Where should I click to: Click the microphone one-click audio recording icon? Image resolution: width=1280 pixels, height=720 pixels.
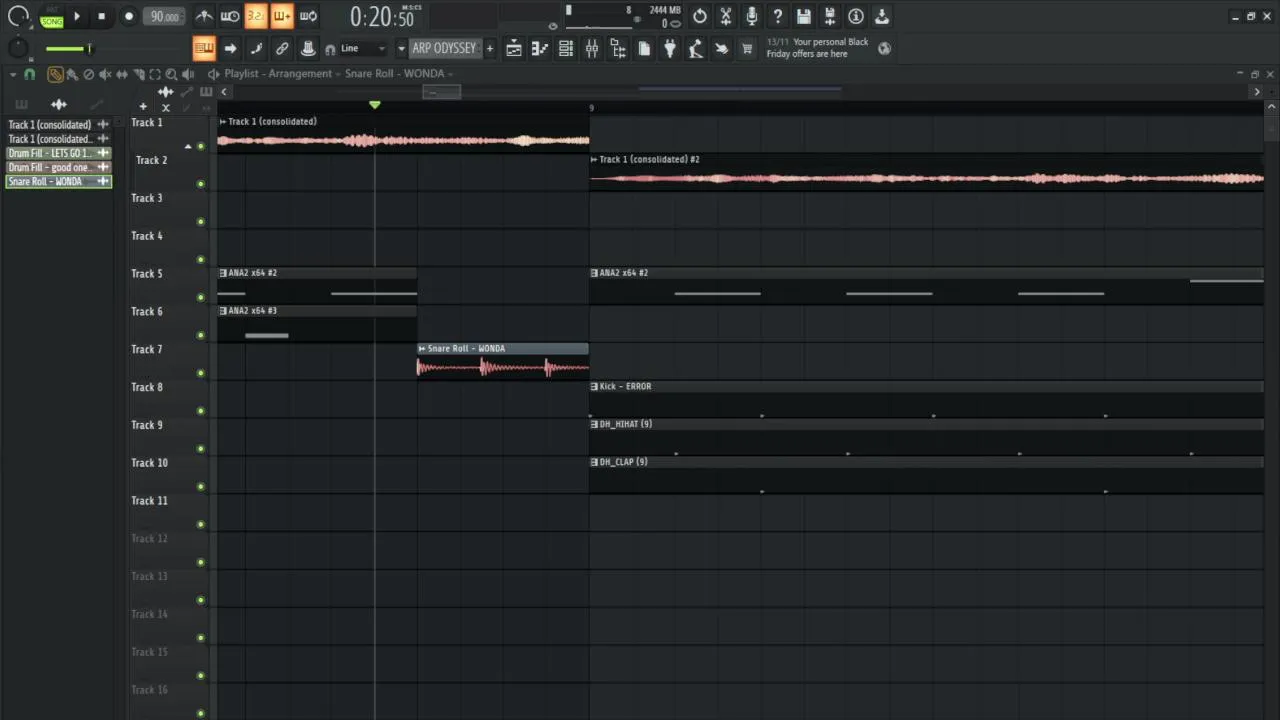point(752,16)
